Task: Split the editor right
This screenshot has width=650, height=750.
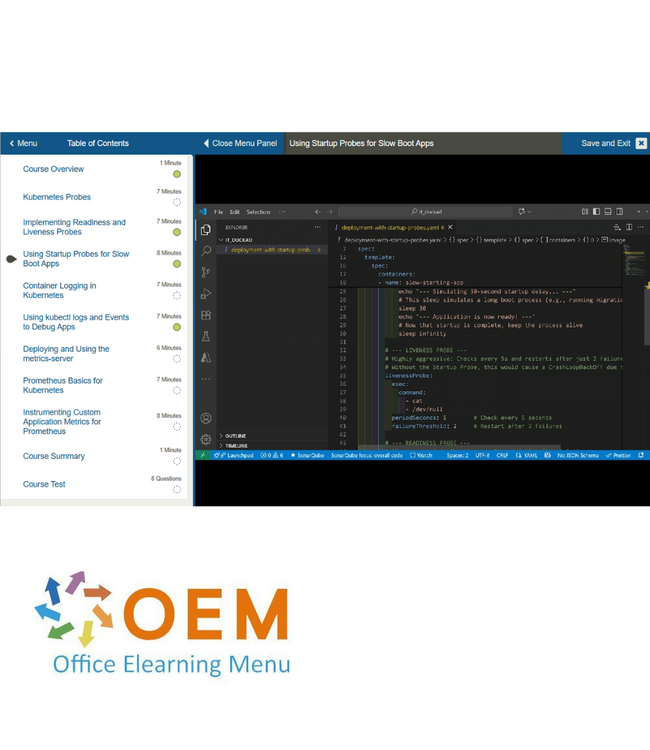Action: pyautogui.click(x=629, y=227)
